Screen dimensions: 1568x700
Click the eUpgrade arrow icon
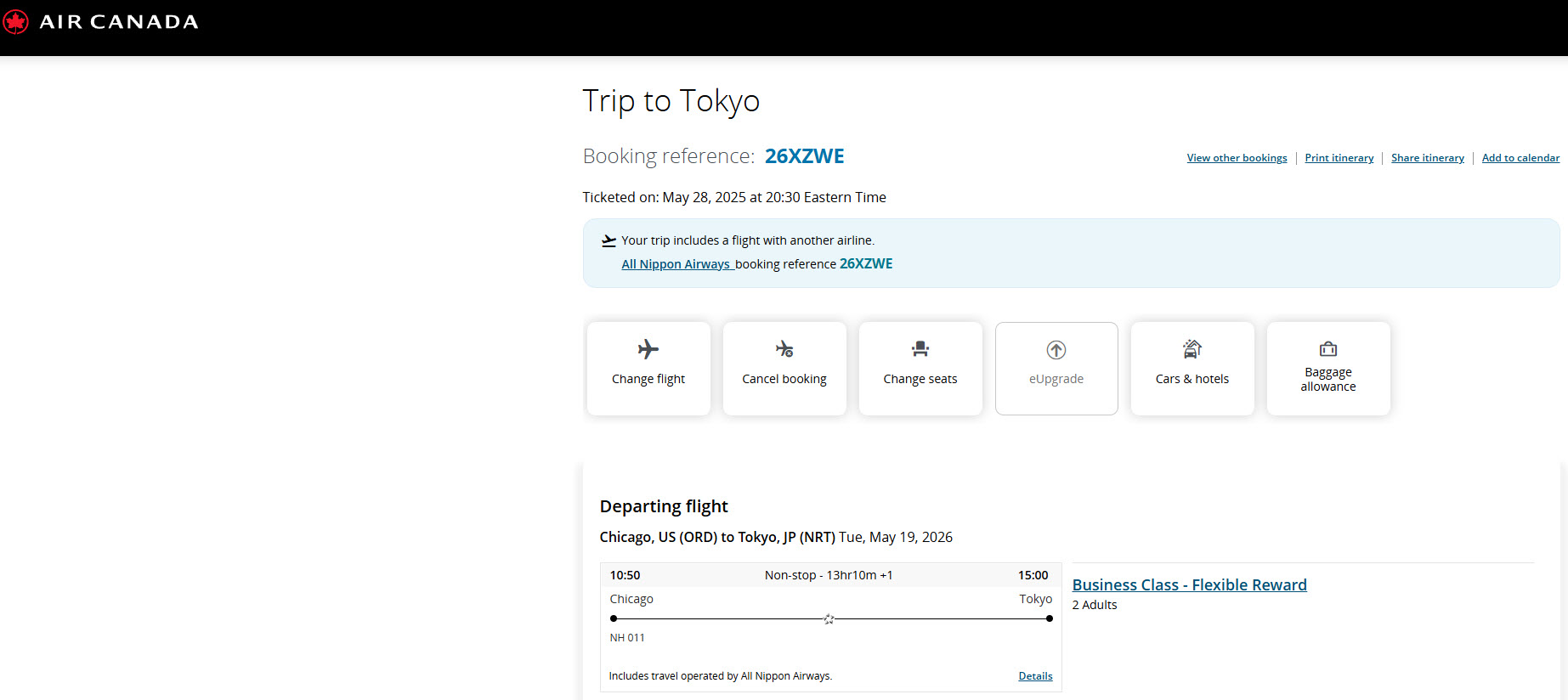click(1056, 350)
